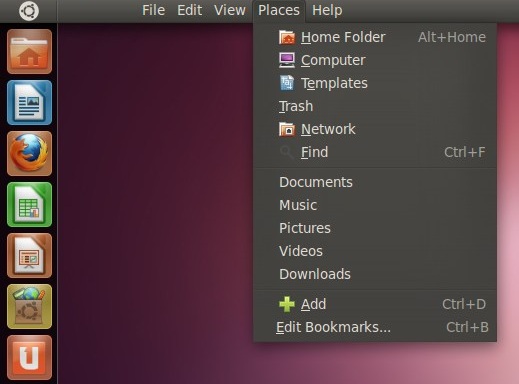Open Edit Bookmarks... dialog

(x=375, y=327)
